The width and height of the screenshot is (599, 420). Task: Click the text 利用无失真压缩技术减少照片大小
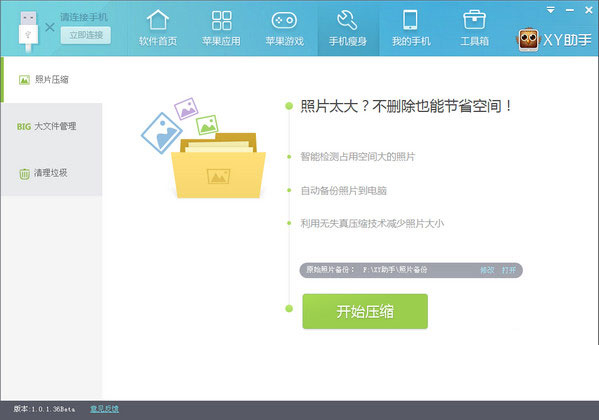tap(372, 224)
